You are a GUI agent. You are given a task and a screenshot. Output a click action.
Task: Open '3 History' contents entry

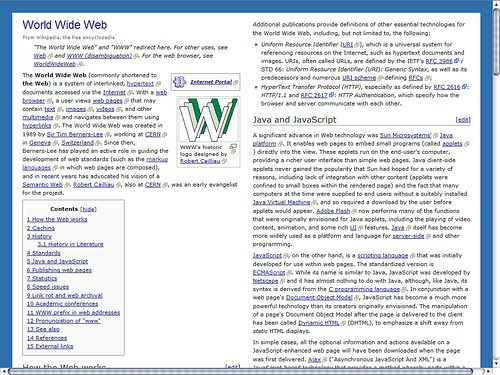(x=39, y=236)
